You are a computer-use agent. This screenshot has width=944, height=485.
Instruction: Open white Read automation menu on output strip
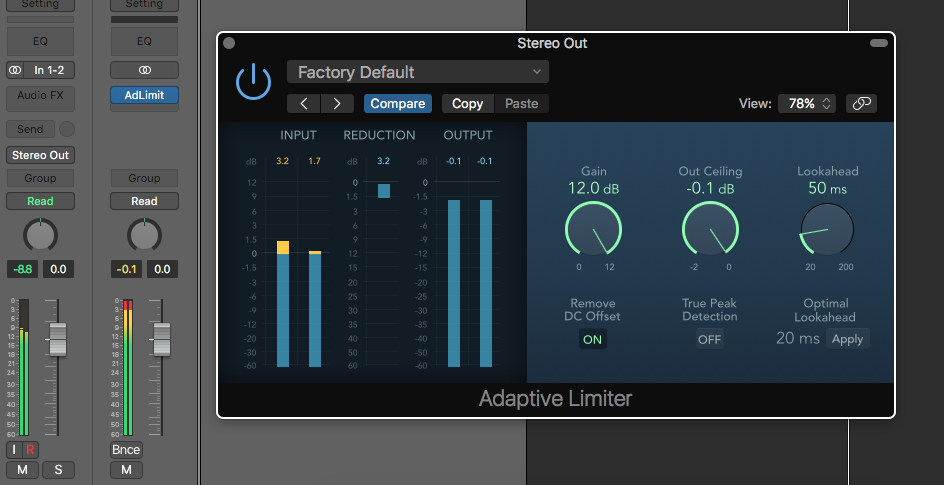point(144,201)
